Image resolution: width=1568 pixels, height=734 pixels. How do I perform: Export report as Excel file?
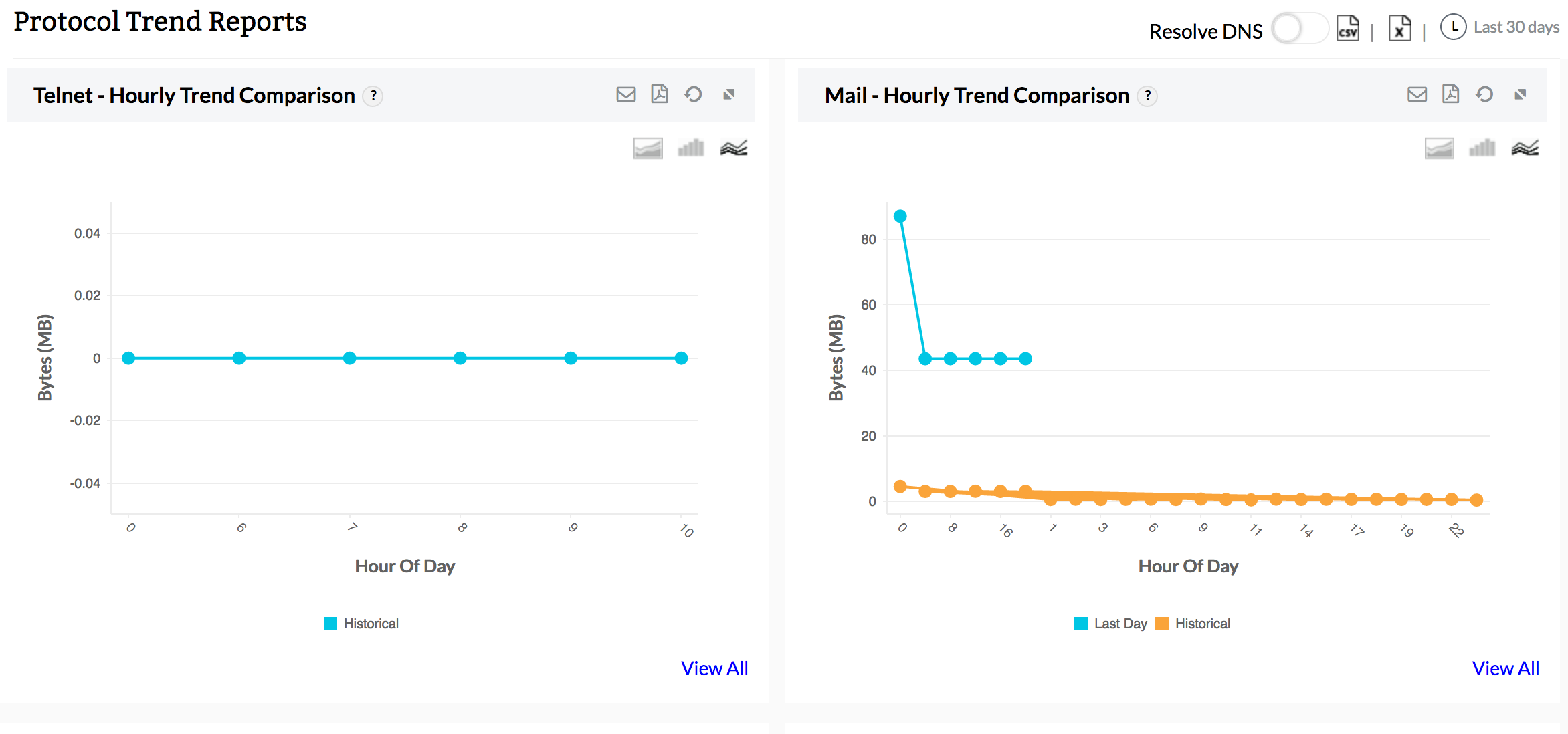[1399, 29]
